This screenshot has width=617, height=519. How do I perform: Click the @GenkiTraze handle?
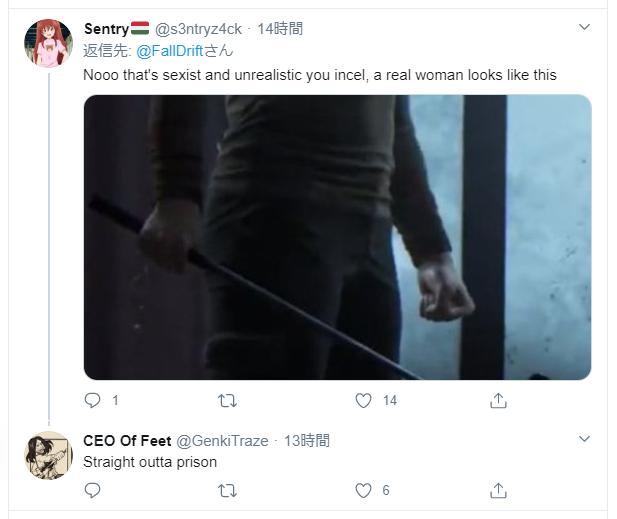pyautogui.click(x=222, y=441)
